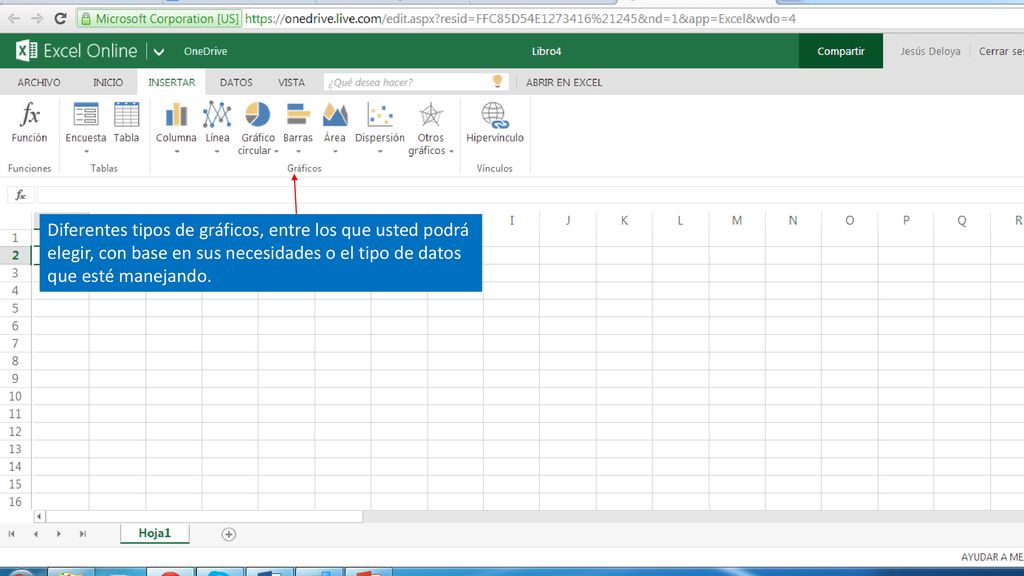Go to first sheet navigation arrow
Image resolution: width=1024 pixels, height=576 pixels.
[x=12, y=534]
